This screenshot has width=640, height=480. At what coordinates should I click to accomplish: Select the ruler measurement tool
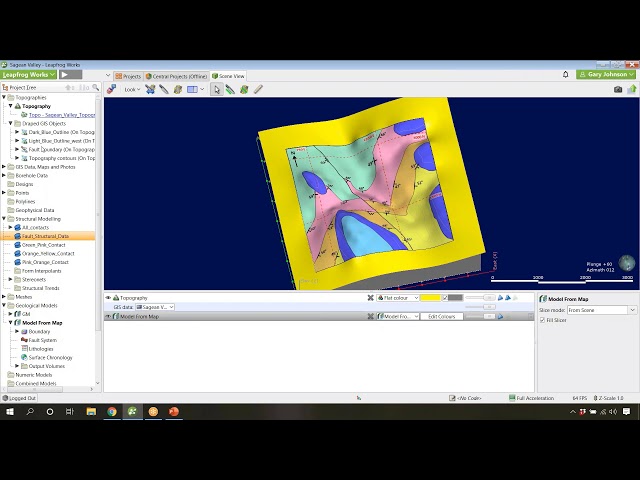coord(258,89)
